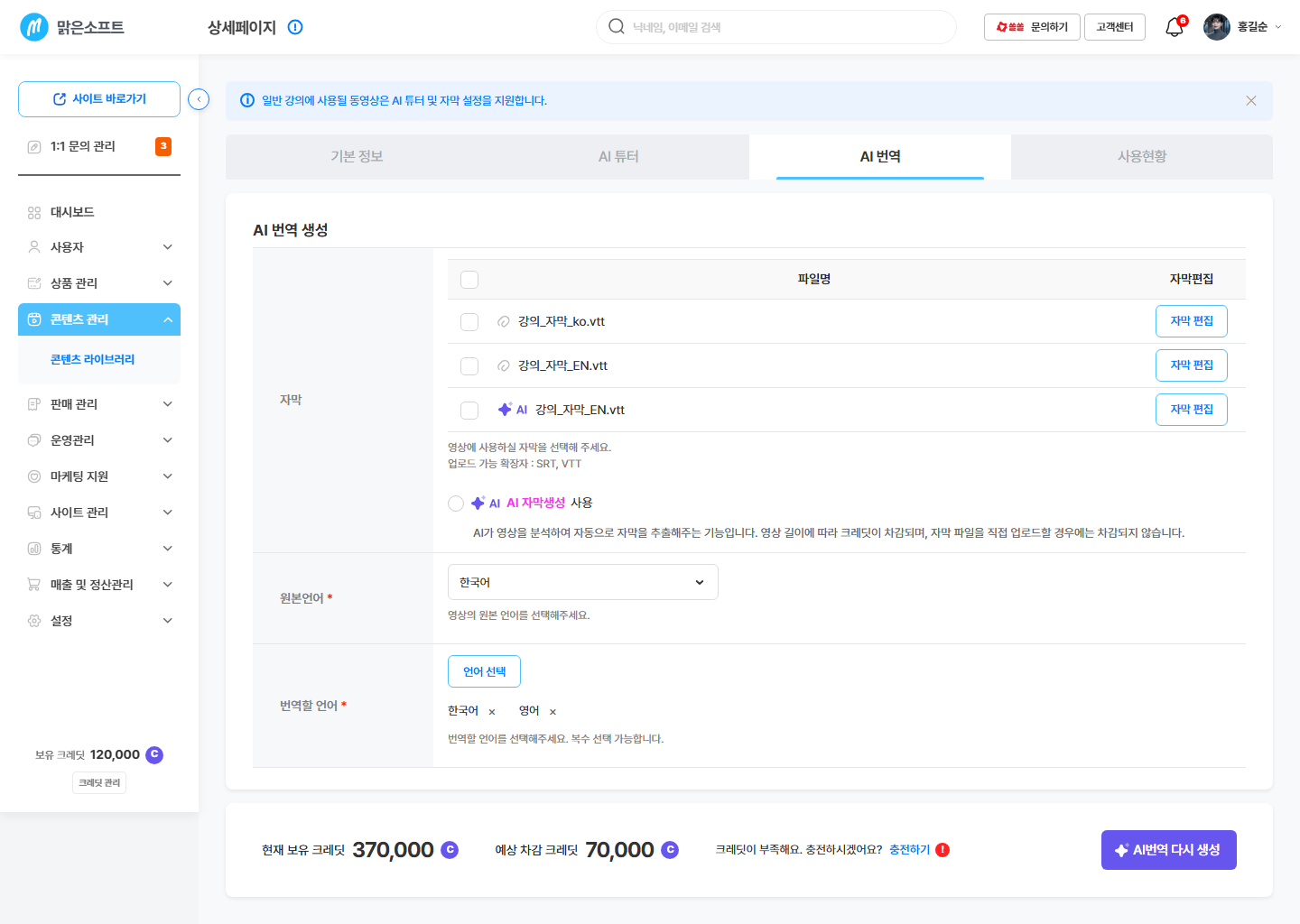The width and height of the screenshot is (1300, 924).
Task: Click the 사이트 바로가기 button
Action: pos(99,99)
